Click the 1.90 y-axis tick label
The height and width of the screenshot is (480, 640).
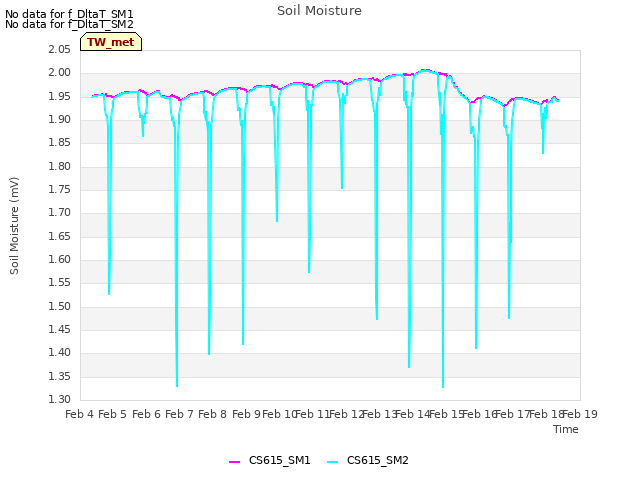59,120
